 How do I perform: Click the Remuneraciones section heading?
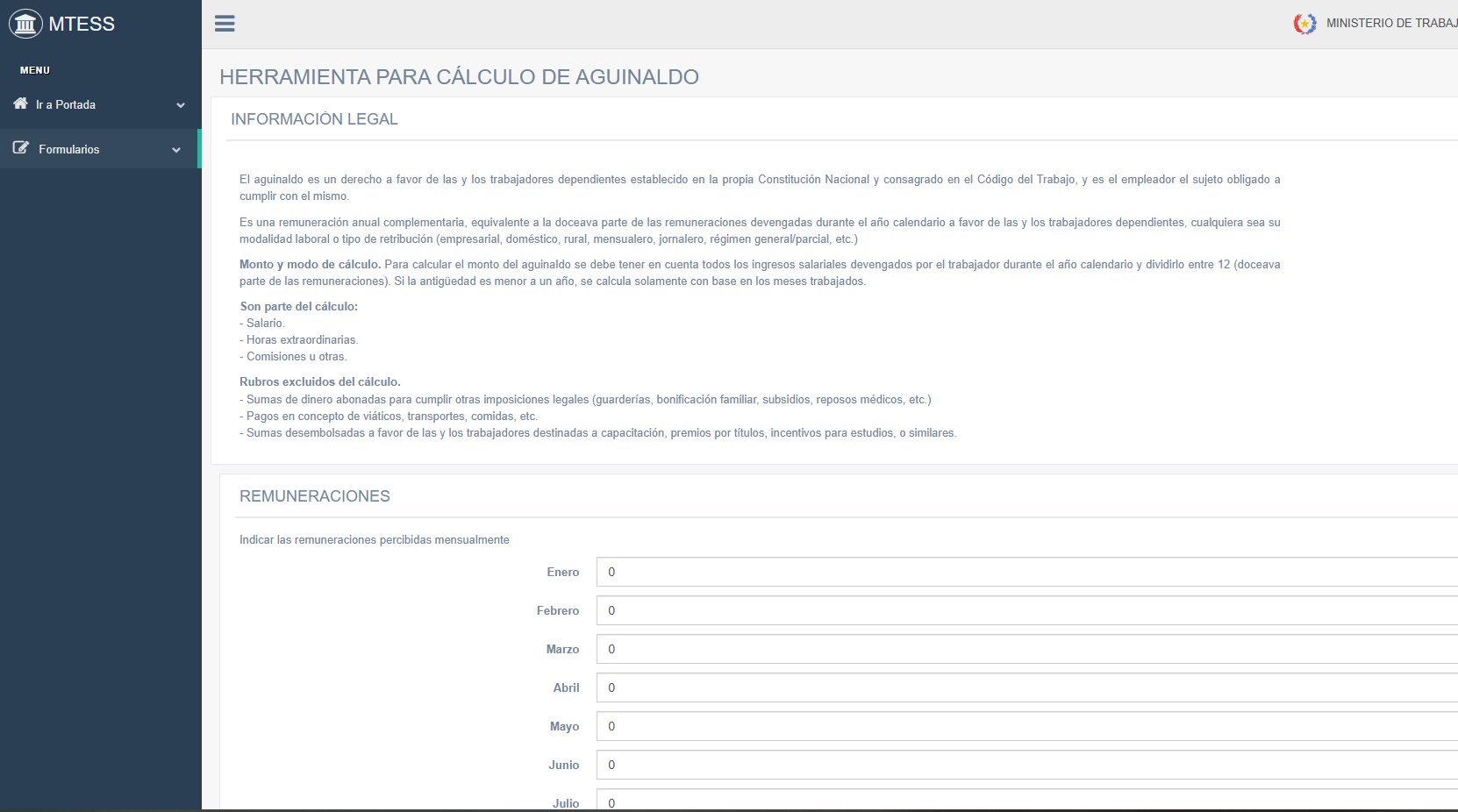[x=315, y=496]
